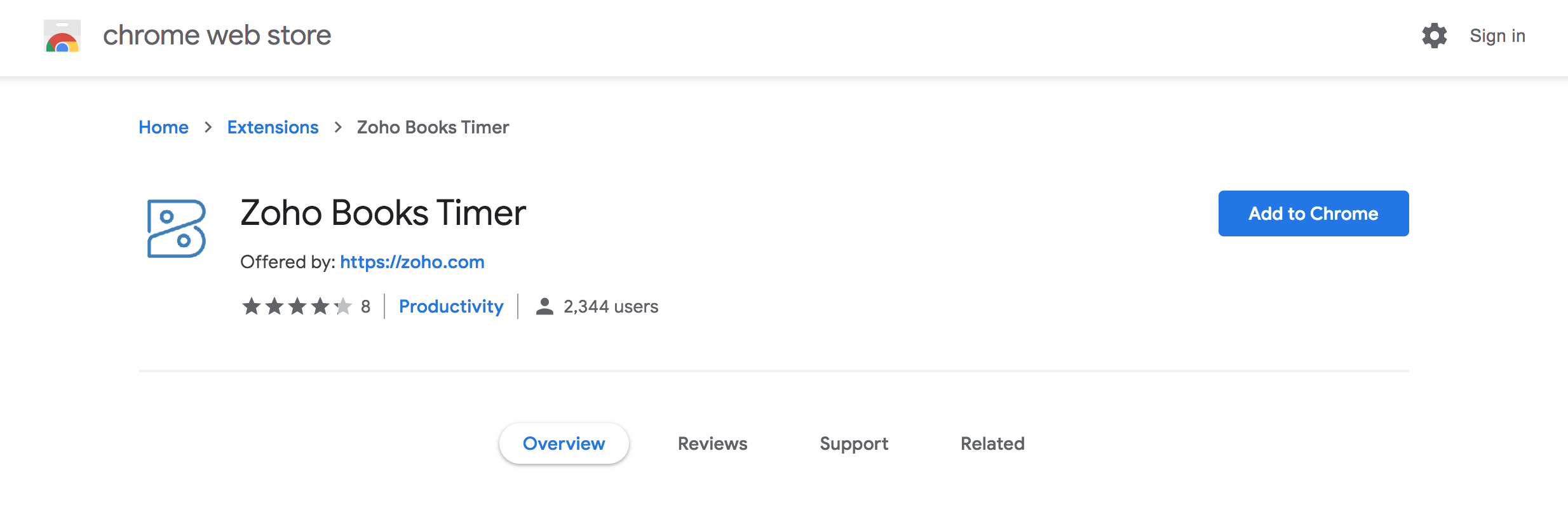Click the star rating to see reviews
The height and width of the screenshot is (507, 1568).
pos(297,306)
